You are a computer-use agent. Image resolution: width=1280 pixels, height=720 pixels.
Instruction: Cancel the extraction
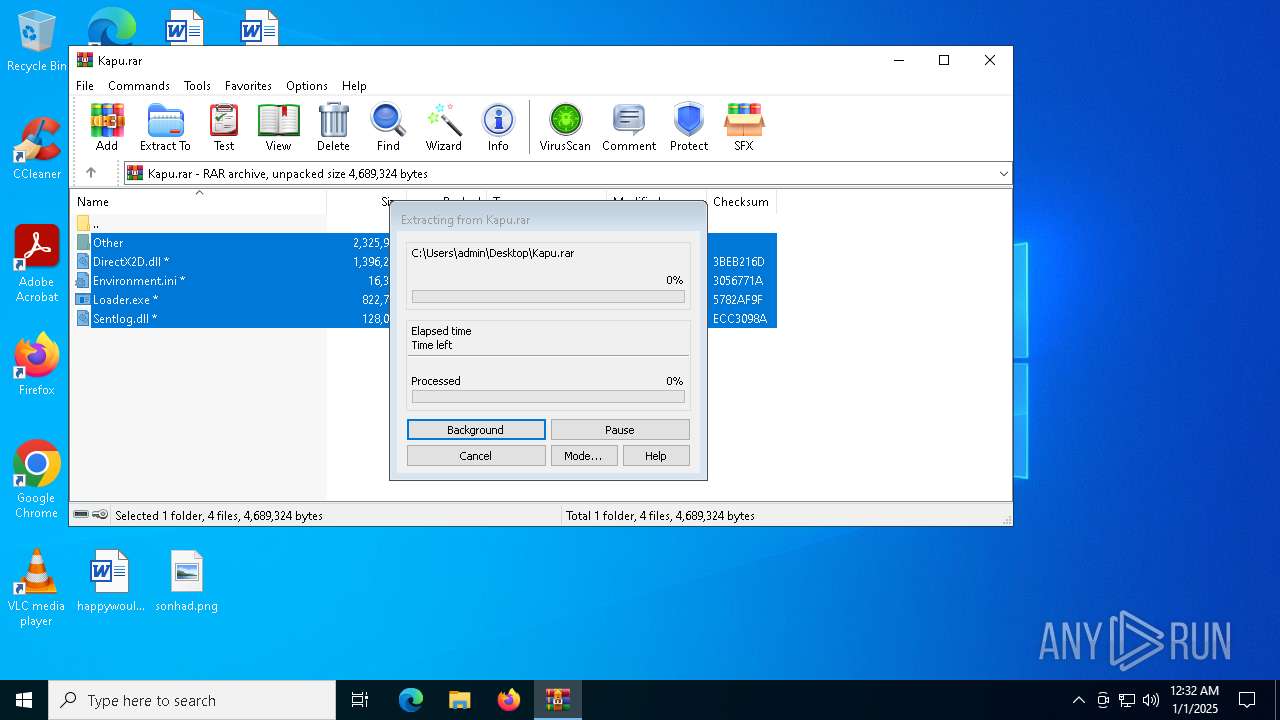click(x=476, y=456)
